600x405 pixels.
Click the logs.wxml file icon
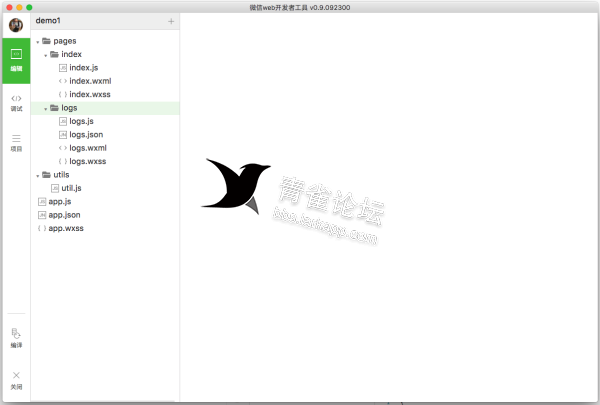coord(63,148)
